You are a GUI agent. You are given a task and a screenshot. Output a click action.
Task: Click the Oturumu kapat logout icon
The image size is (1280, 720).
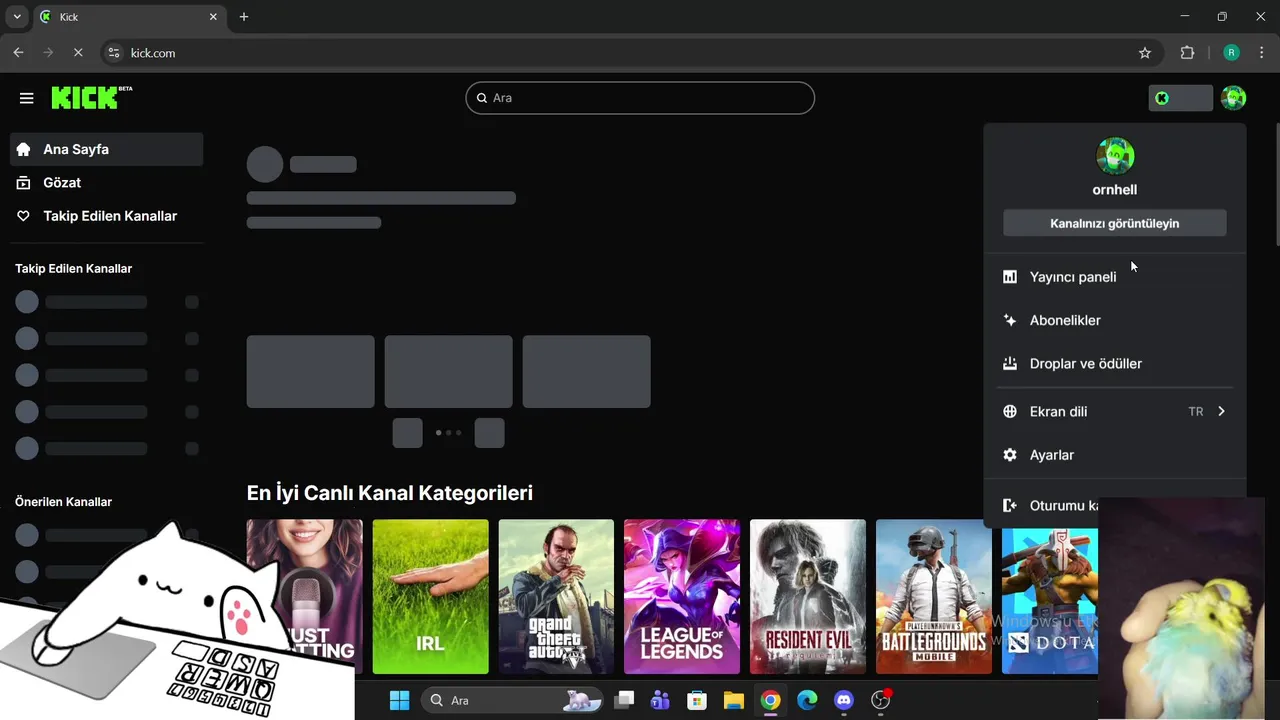pyautogui.click(x=1010, y=506)
